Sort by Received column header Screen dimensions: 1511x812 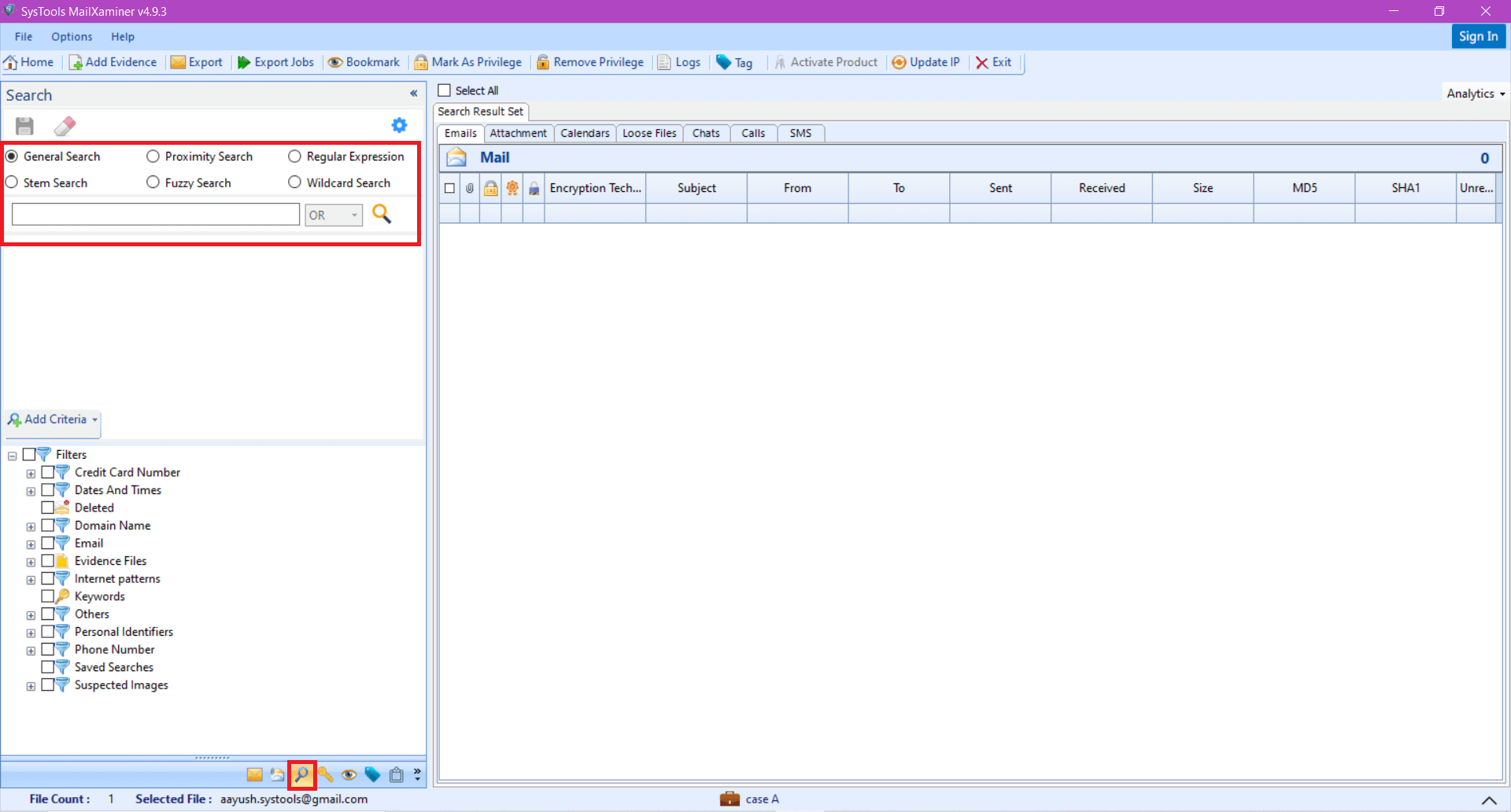coord(1102,188)
